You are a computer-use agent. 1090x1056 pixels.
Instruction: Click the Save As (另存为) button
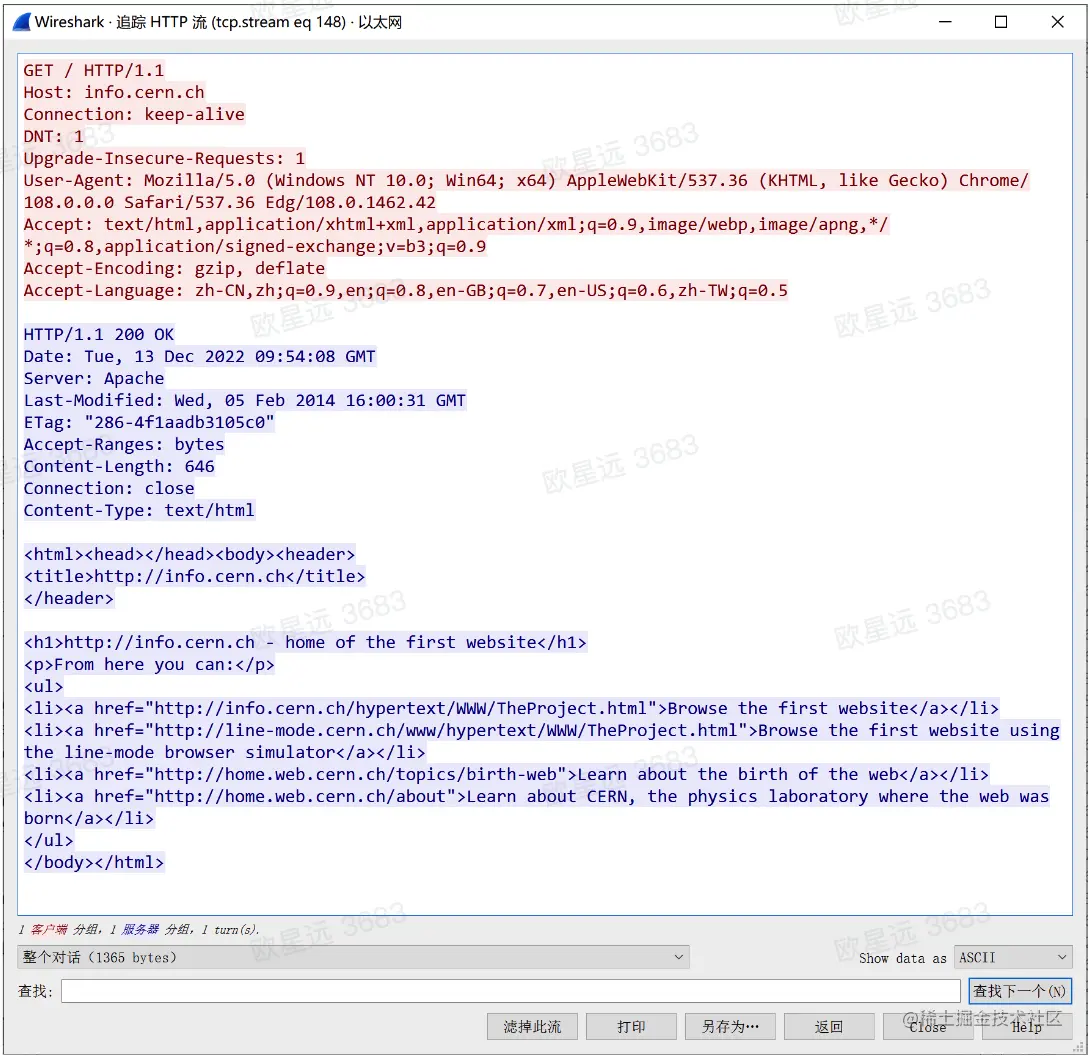click(x=730, y=1026)
